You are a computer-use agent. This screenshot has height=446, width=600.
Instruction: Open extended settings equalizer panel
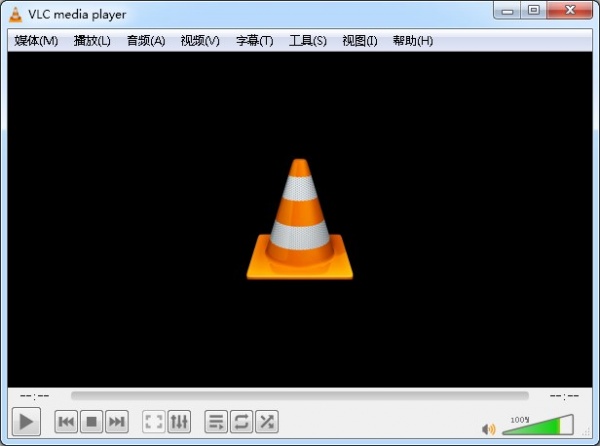(179, 422)
